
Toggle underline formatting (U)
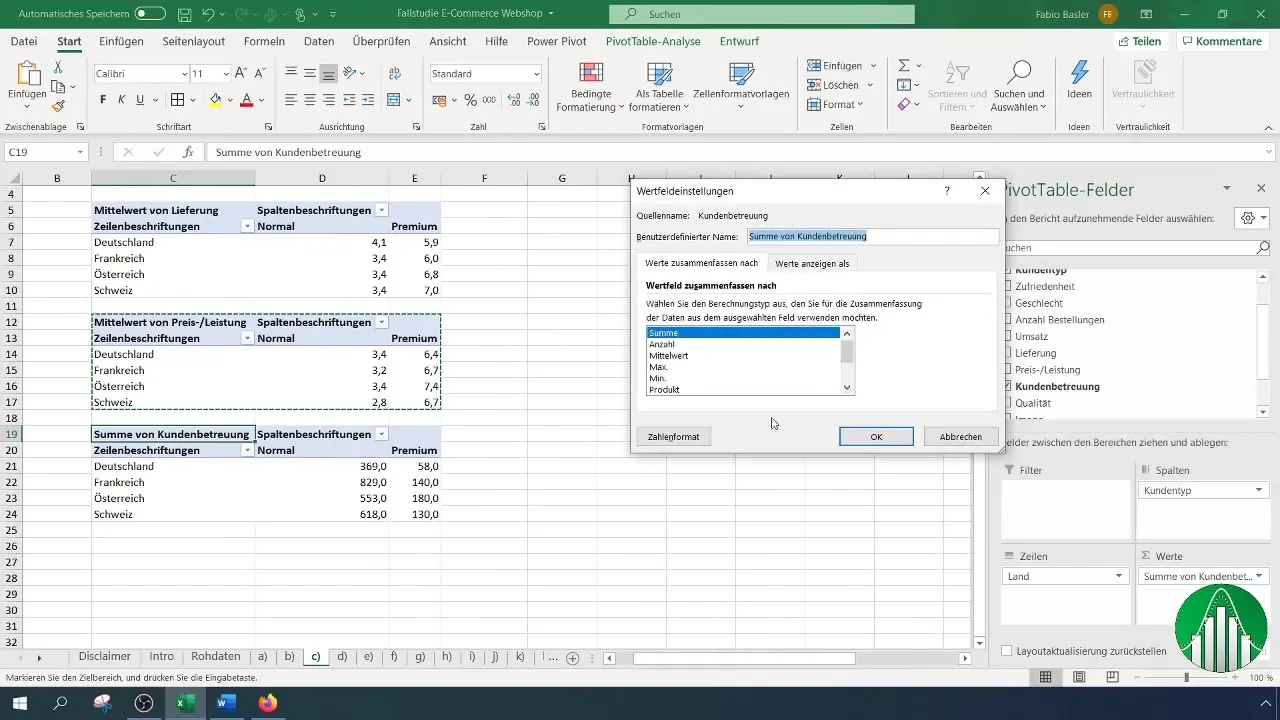(x=140, y=100)
